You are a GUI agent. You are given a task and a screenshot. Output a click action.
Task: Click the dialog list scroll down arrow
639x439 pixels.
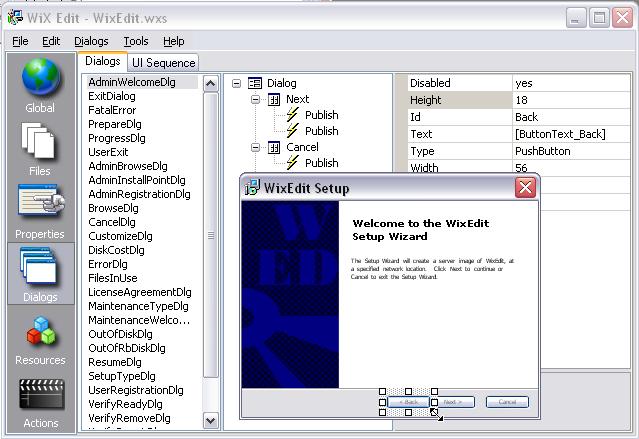211,420
